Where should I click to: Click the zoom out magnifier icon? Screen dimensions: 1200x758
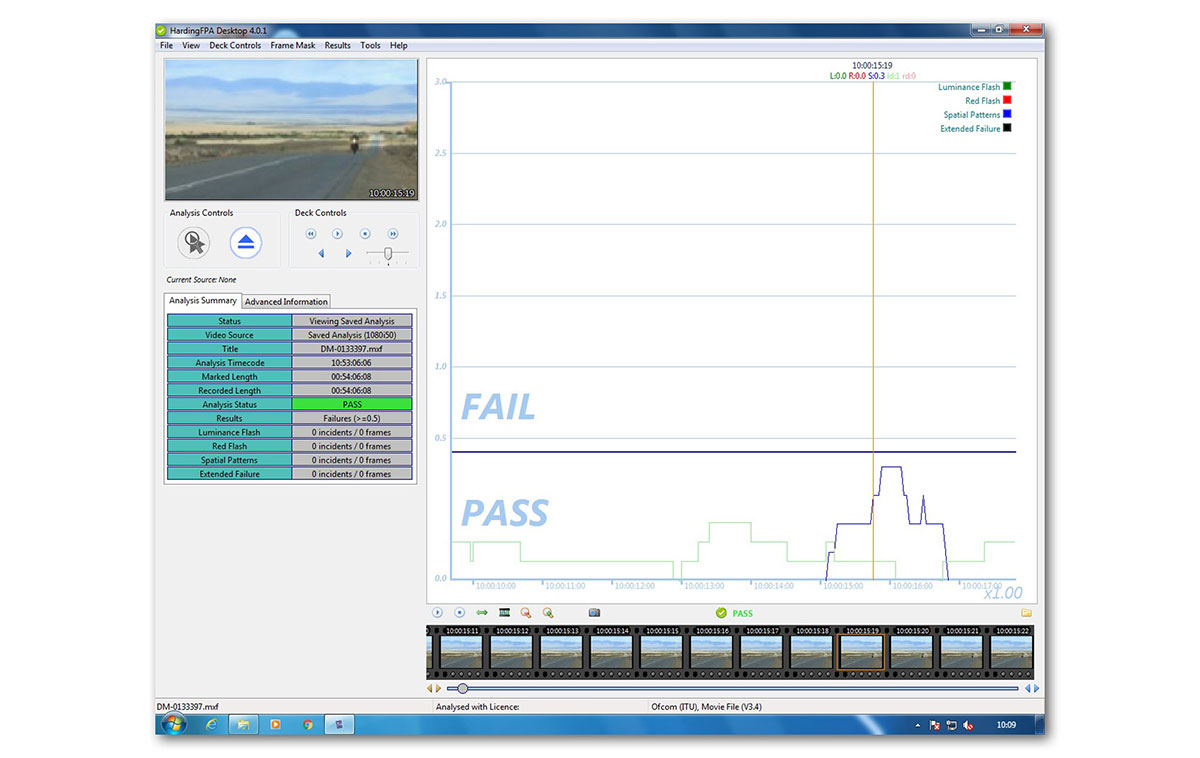click(x=526, y=612)
